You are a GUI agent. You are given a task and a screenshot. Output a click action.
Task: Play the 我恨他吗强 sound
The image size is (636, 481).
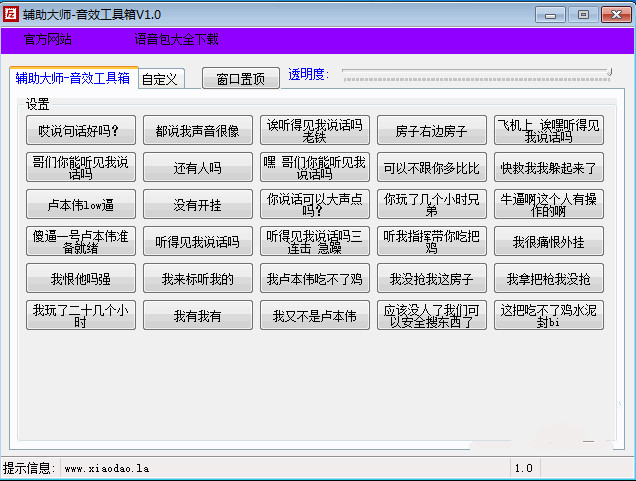click(81, 278)
